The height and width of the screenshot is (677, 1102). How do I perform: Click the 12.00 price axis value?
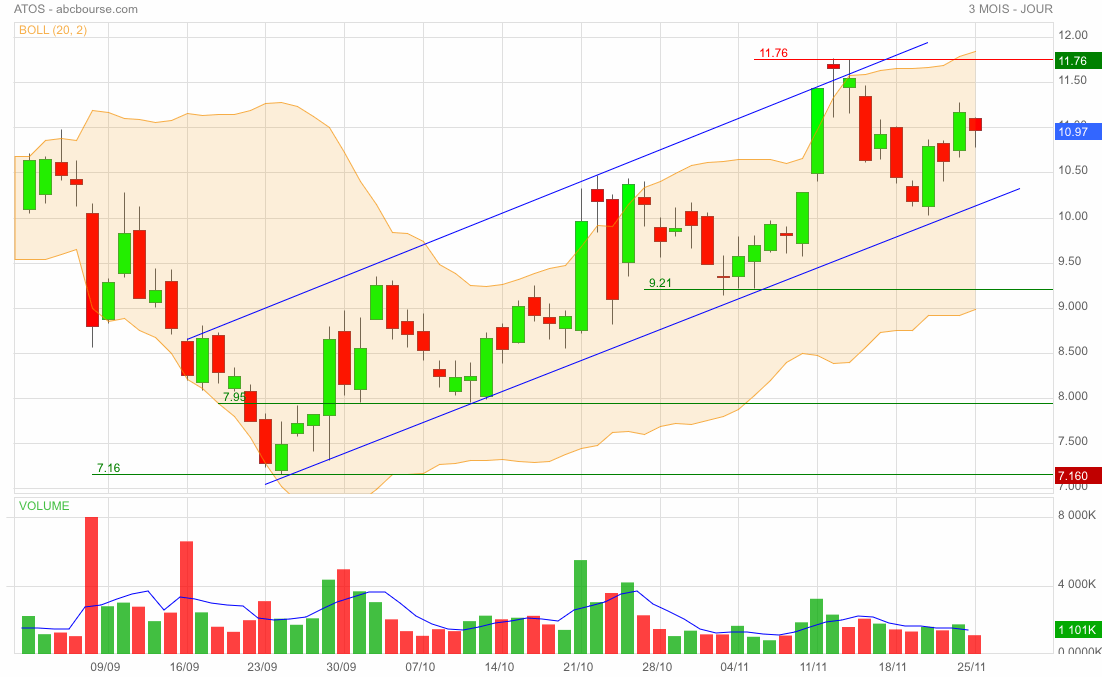(1073, 36)
